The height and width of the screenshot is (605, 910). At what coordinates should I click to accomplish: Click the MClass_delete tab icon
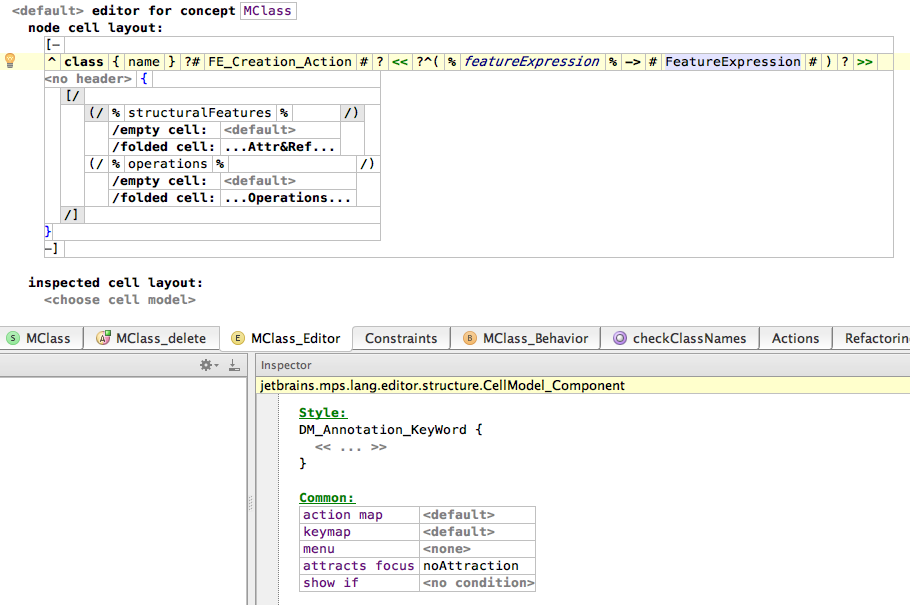[103, 339]
